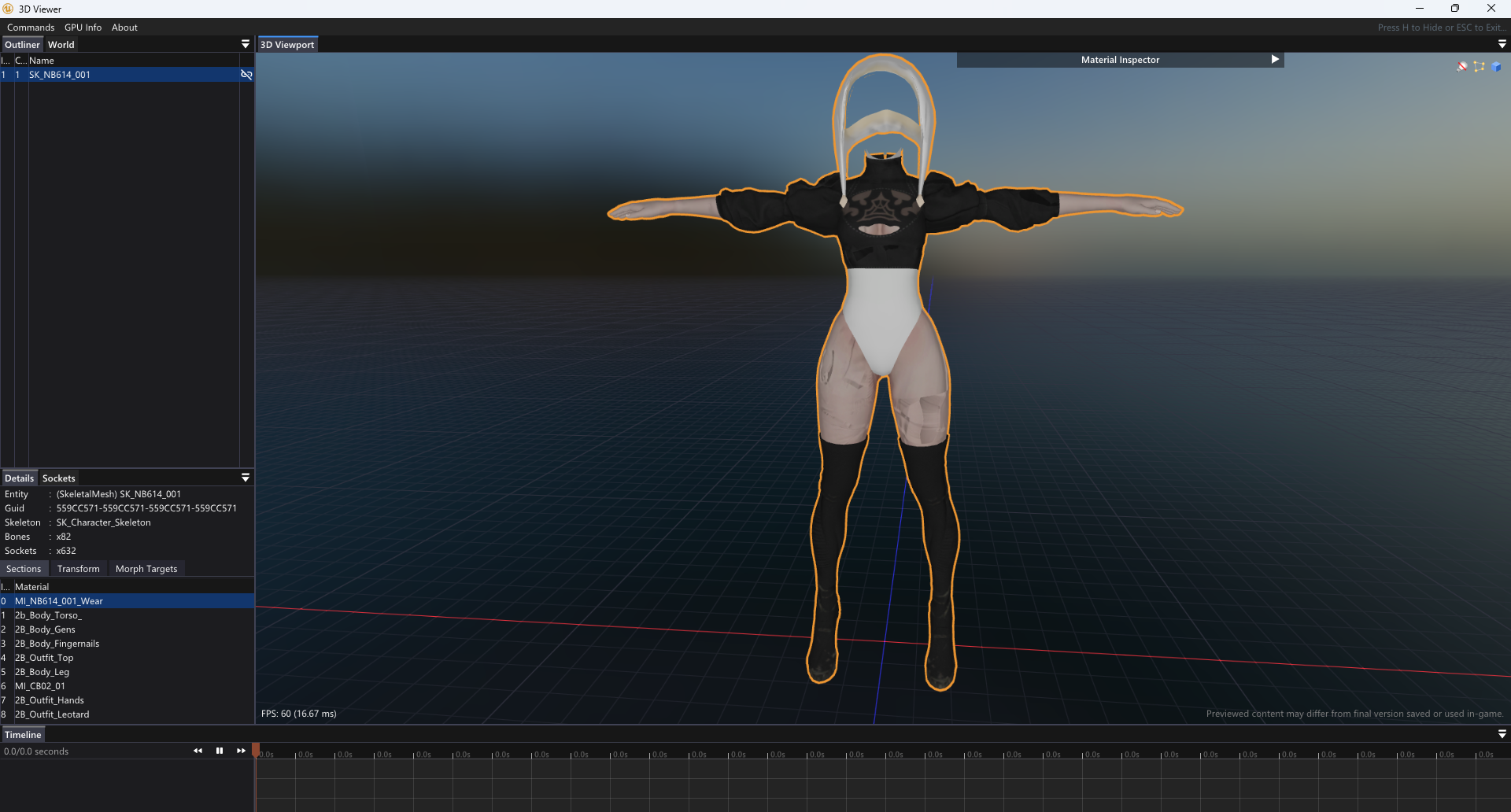Screen dimensions: 1511x812
Task: Open the Timeline panel dropdown menu
Action: 1502,734
